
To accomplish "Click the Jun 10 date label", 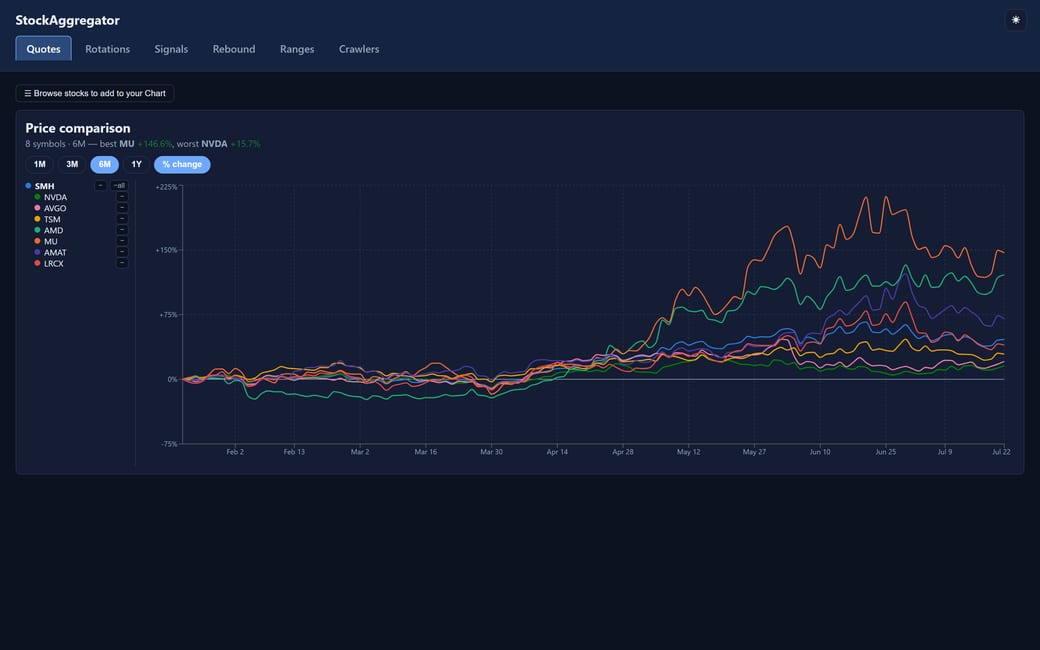I will 820,452.
